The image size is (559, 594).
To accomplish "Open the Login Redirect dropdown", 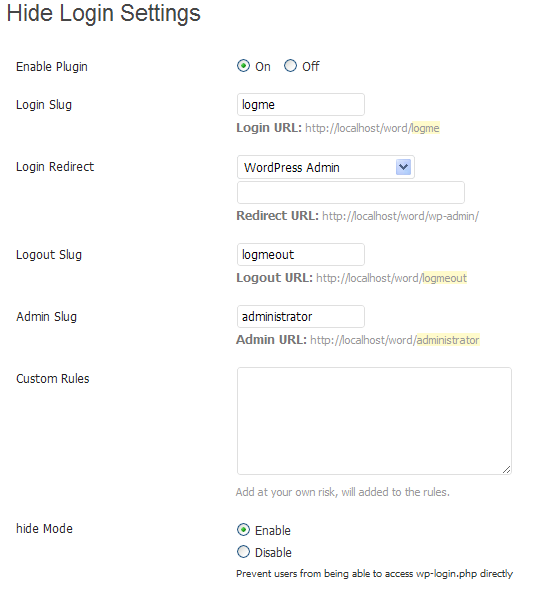I will (326, 167).
